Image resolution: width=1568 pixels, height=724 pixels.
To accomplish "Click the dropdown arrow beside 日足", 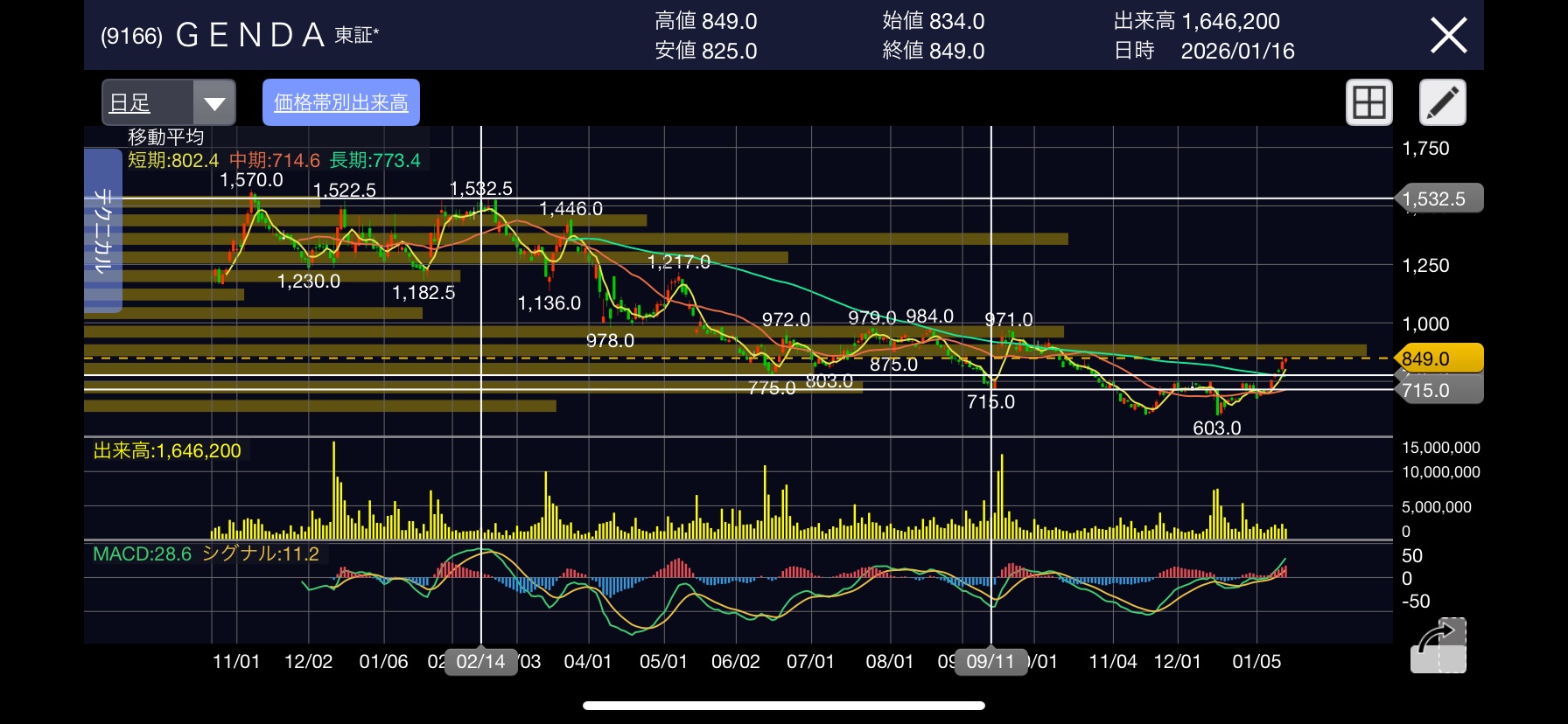I will point(214,104).
